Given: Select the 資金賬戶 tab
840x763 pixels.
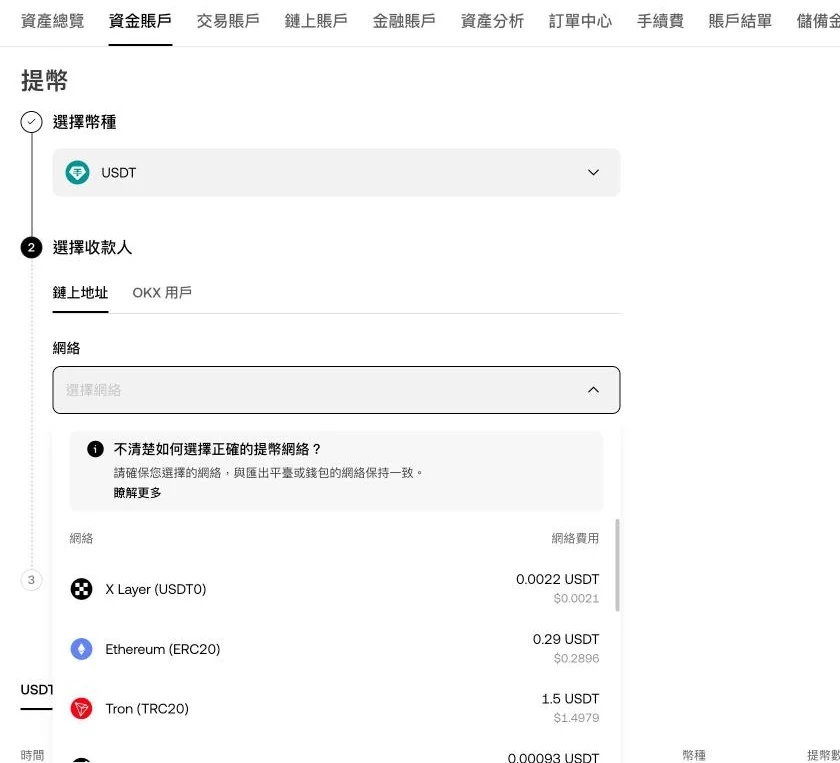Looking at the screenshot, I should [x=140, y=21].
